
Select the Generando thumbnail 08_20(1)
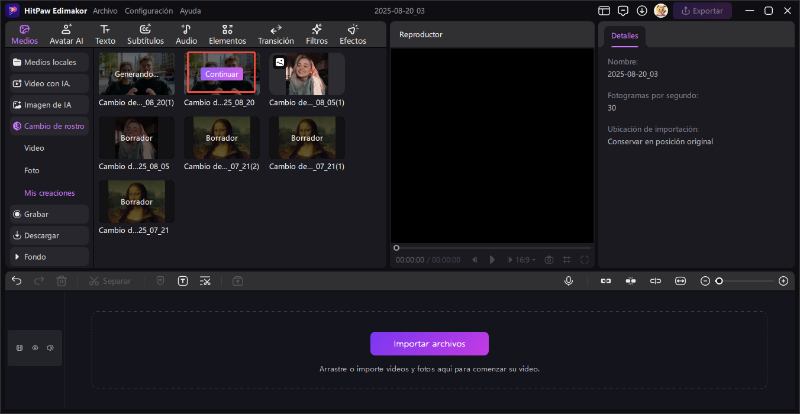[x=136, y=74]
